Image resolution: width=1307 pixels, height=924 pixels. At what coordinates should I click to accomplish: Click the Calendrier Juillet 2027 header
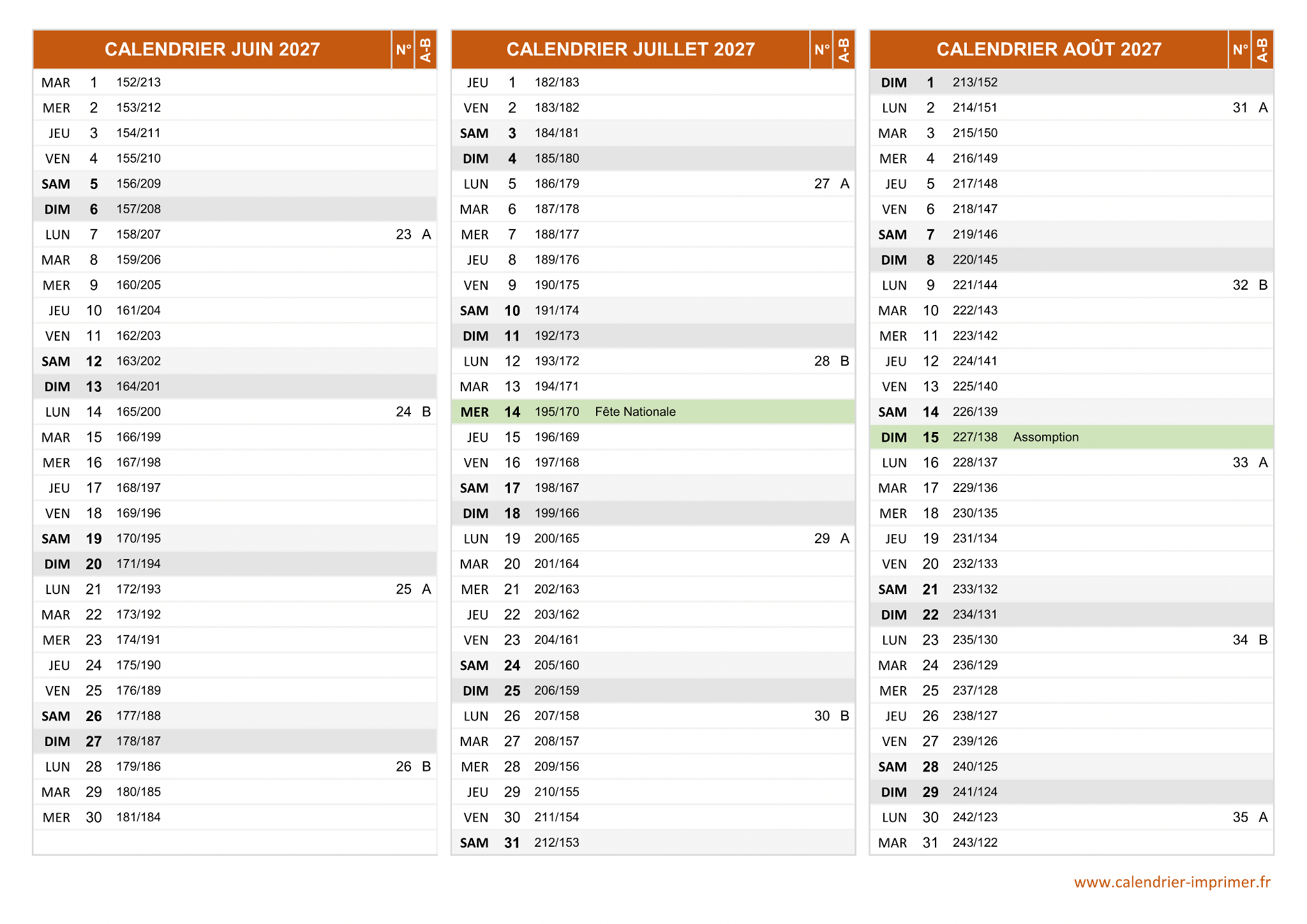pos(630,49)
